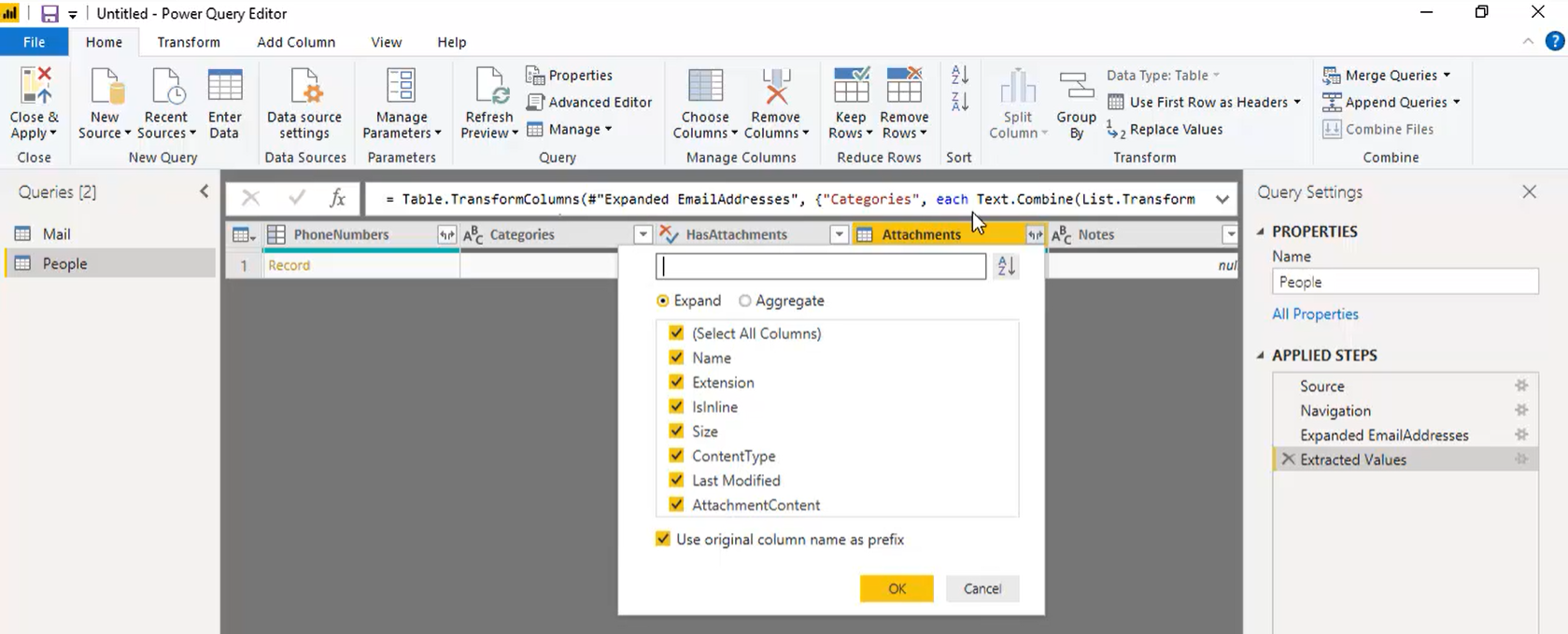The height and width of the screenshot is (634, 1568).
Task: Click the Keep Rows icon
Action: click(851, 86)
